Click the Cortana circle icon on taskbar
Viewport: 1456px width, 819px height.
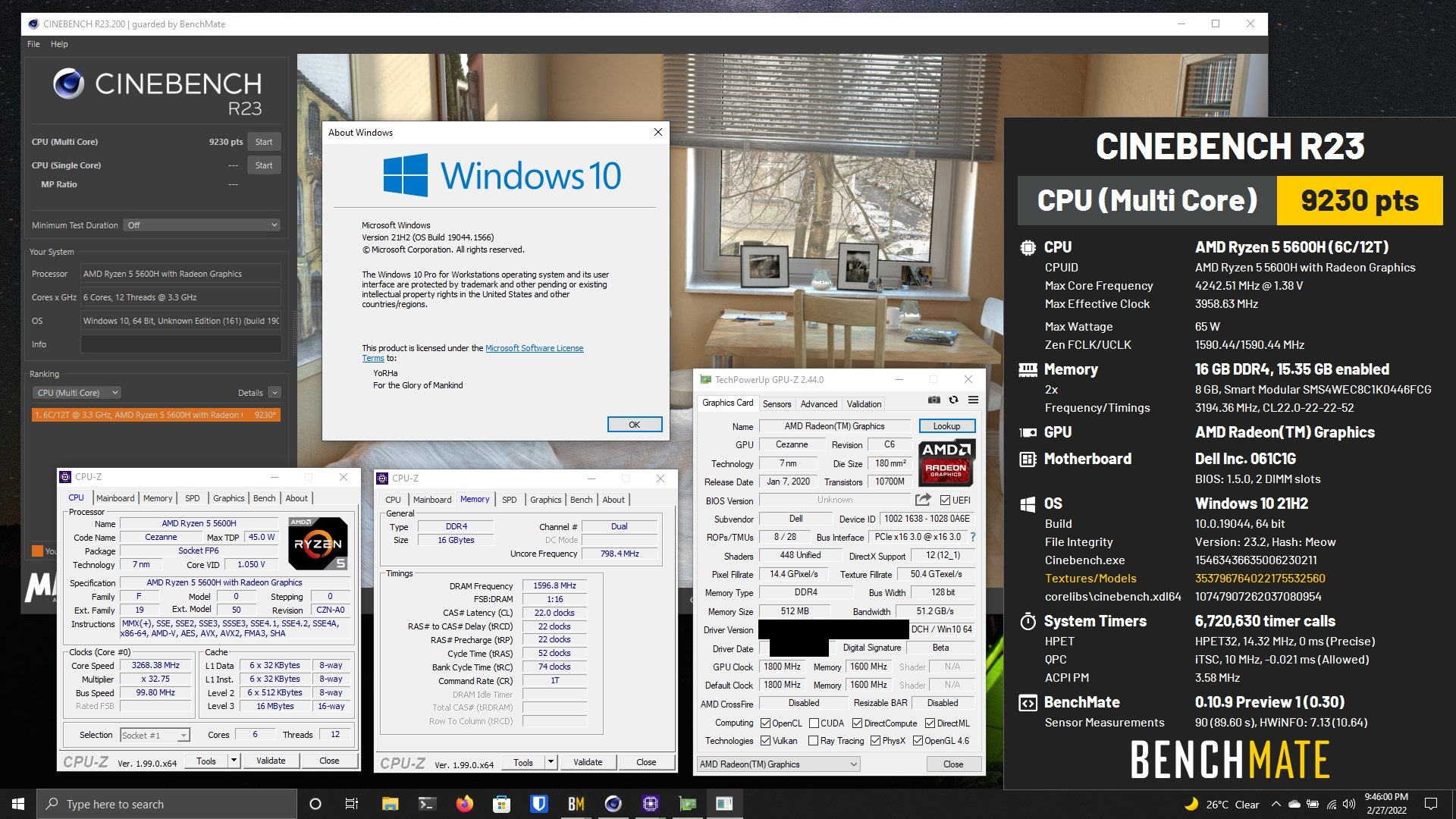315,804
